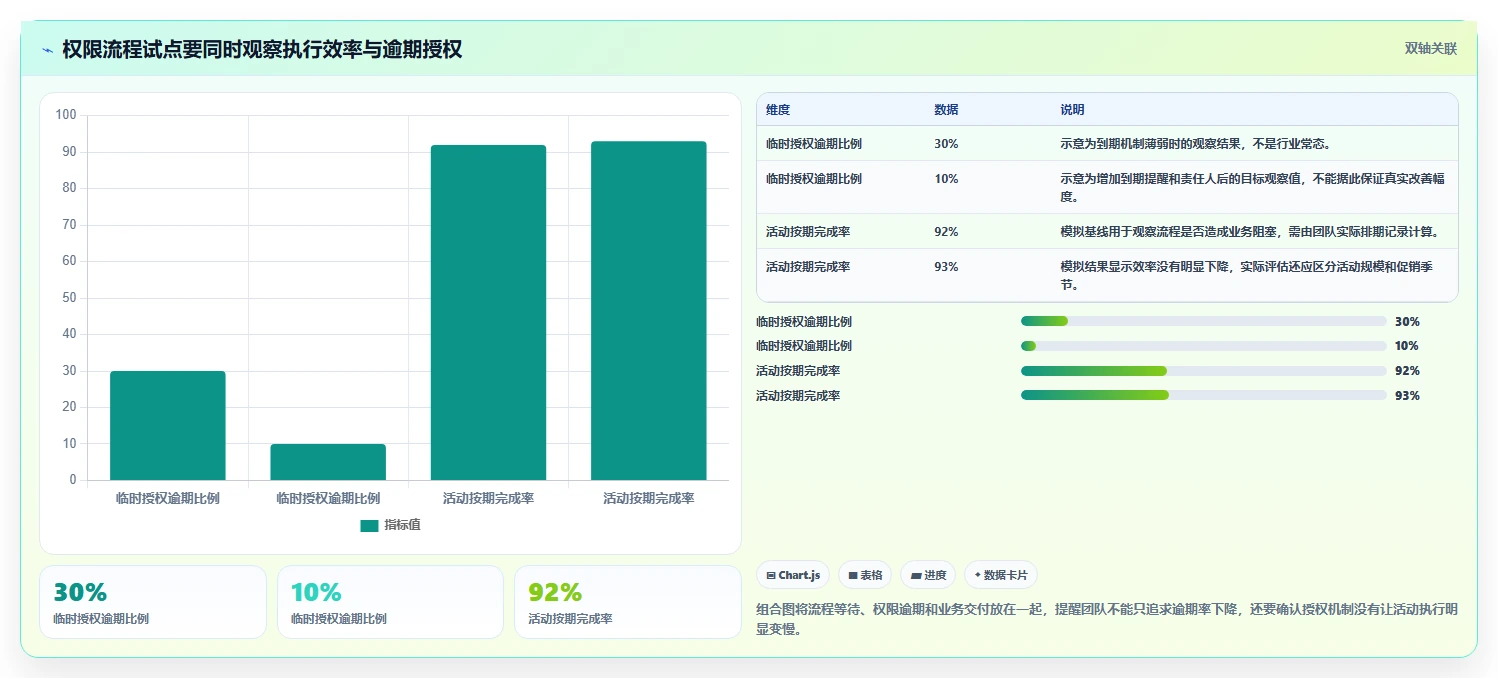
Task: Click the tallest chart bar valued 93
Action: pyautogui.click(x=649, y=310)
